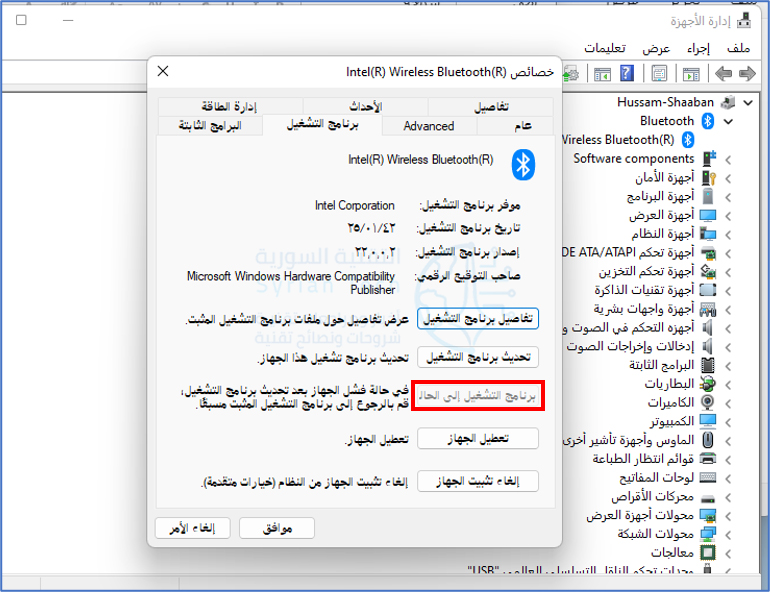The image size is (770, 592).
Task: Click the معالجات processor icon
Action: coord(708,553)
